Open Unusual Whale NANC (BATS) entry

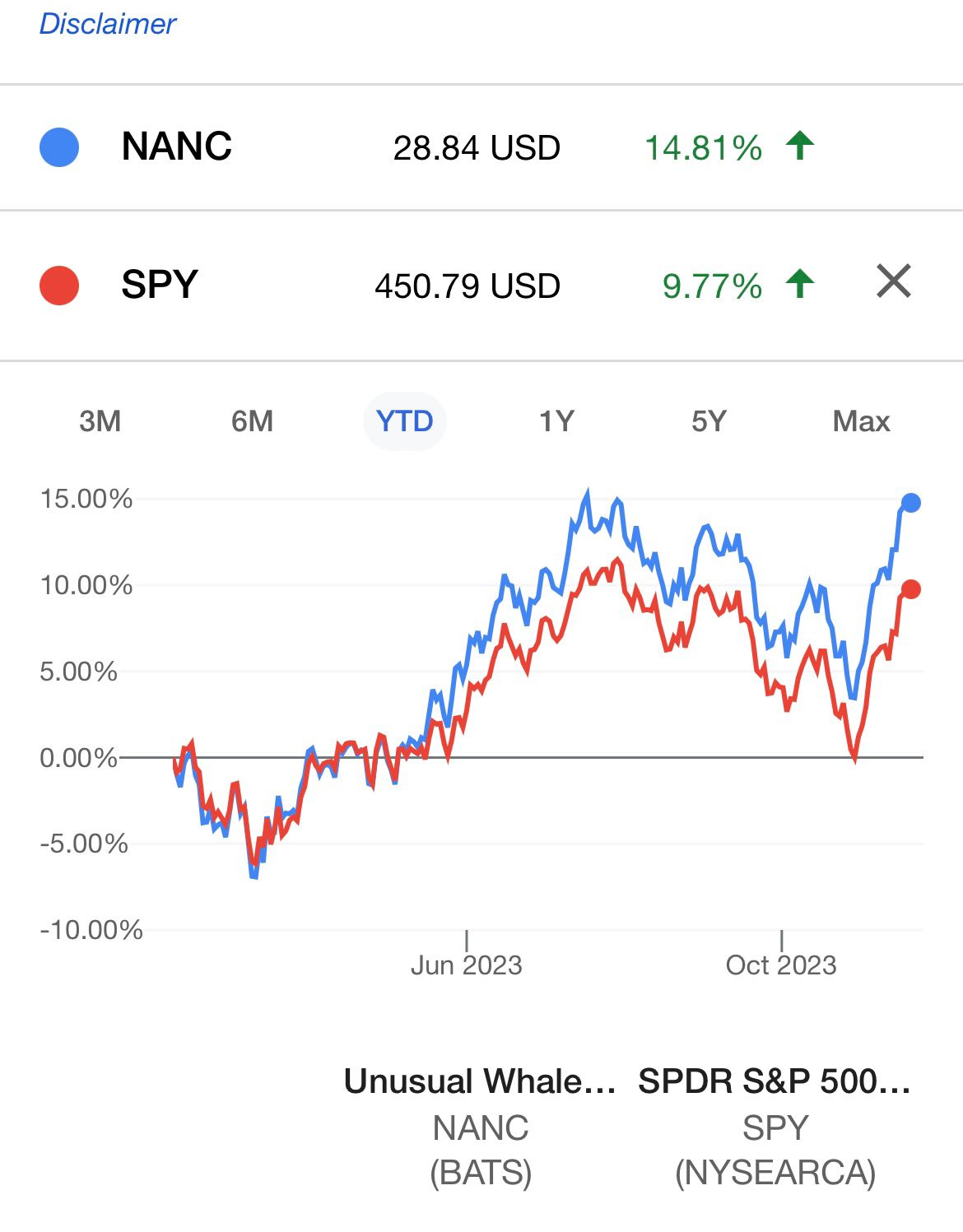point(481,1126)
